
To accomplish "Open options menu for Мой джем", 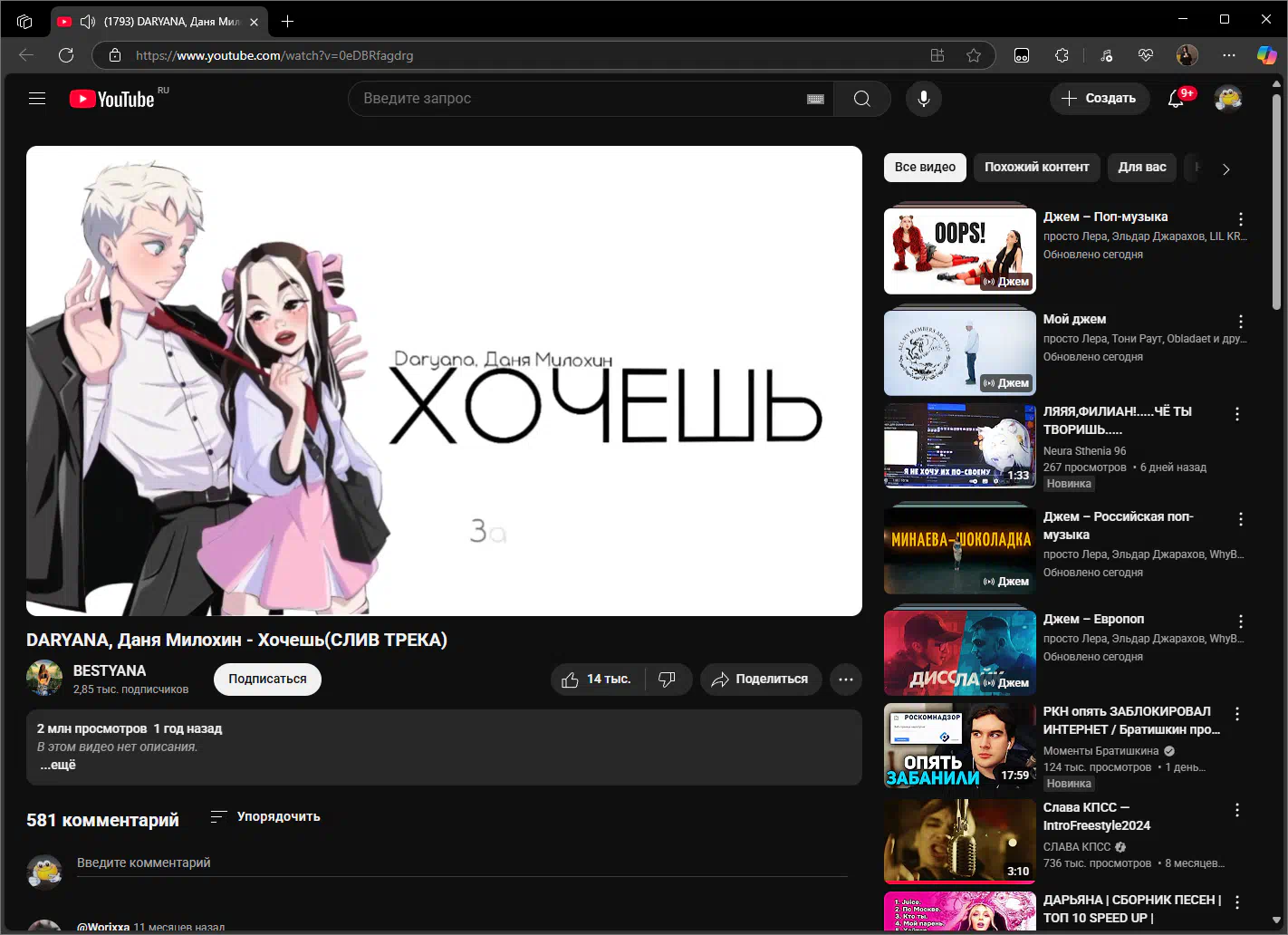I will pyautogui.click(x=1241, y=322).
